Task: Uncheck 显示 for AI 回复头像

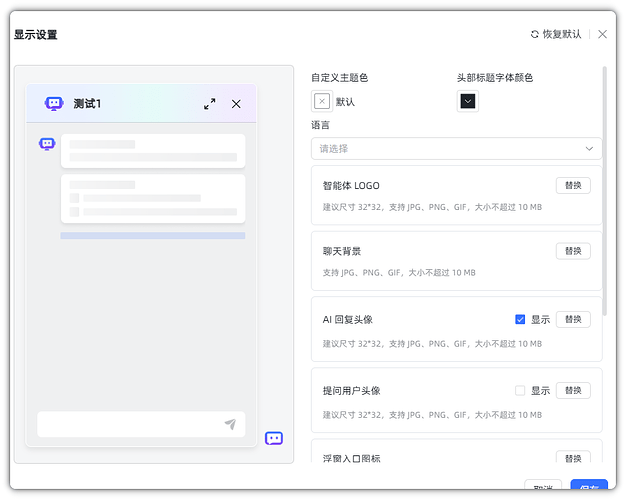Action: (x=520, y=320)
